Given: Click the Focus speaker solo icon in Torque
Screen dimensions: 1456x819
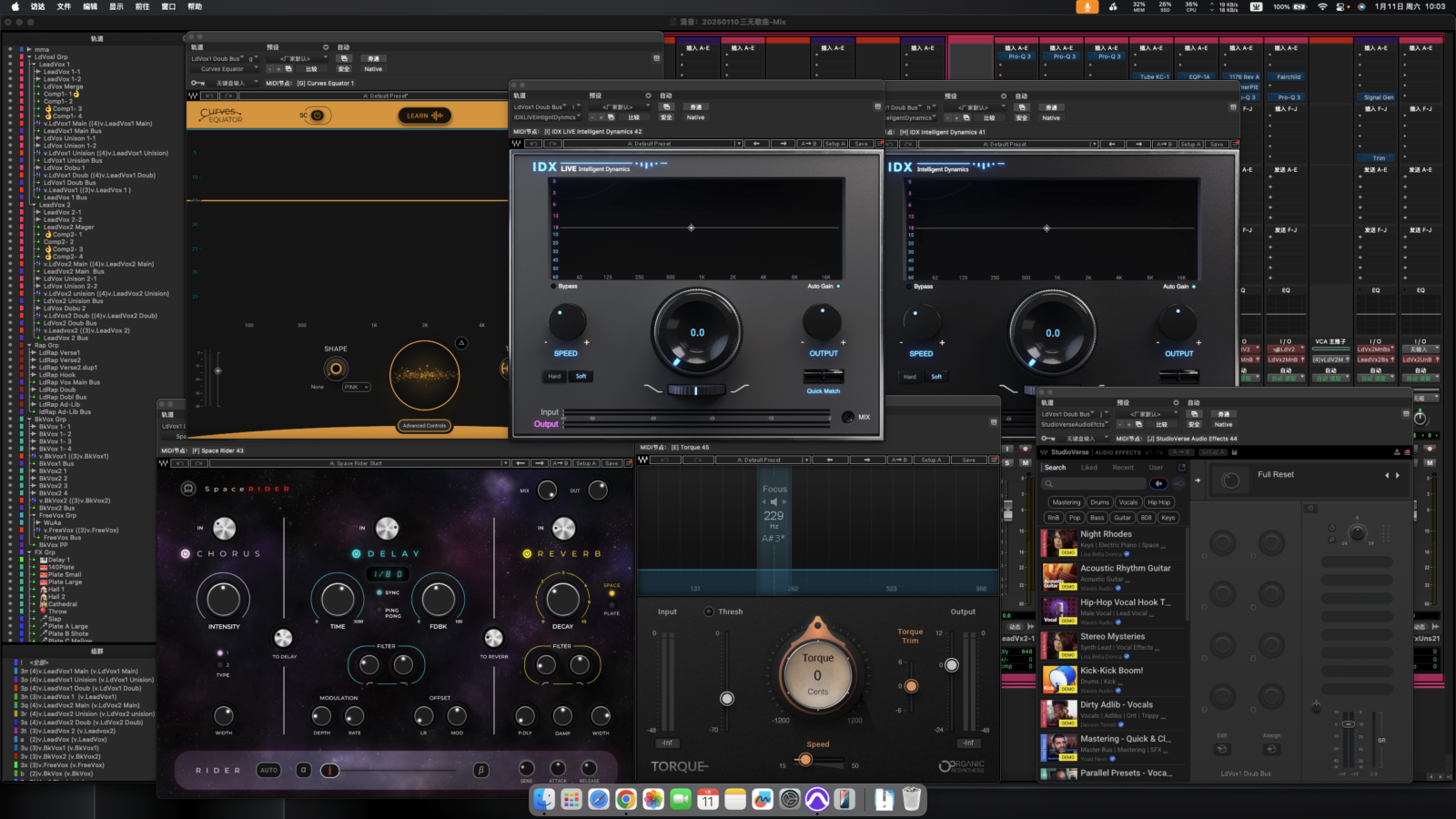Looking at the screenshot, I should (x=774, y=501).
